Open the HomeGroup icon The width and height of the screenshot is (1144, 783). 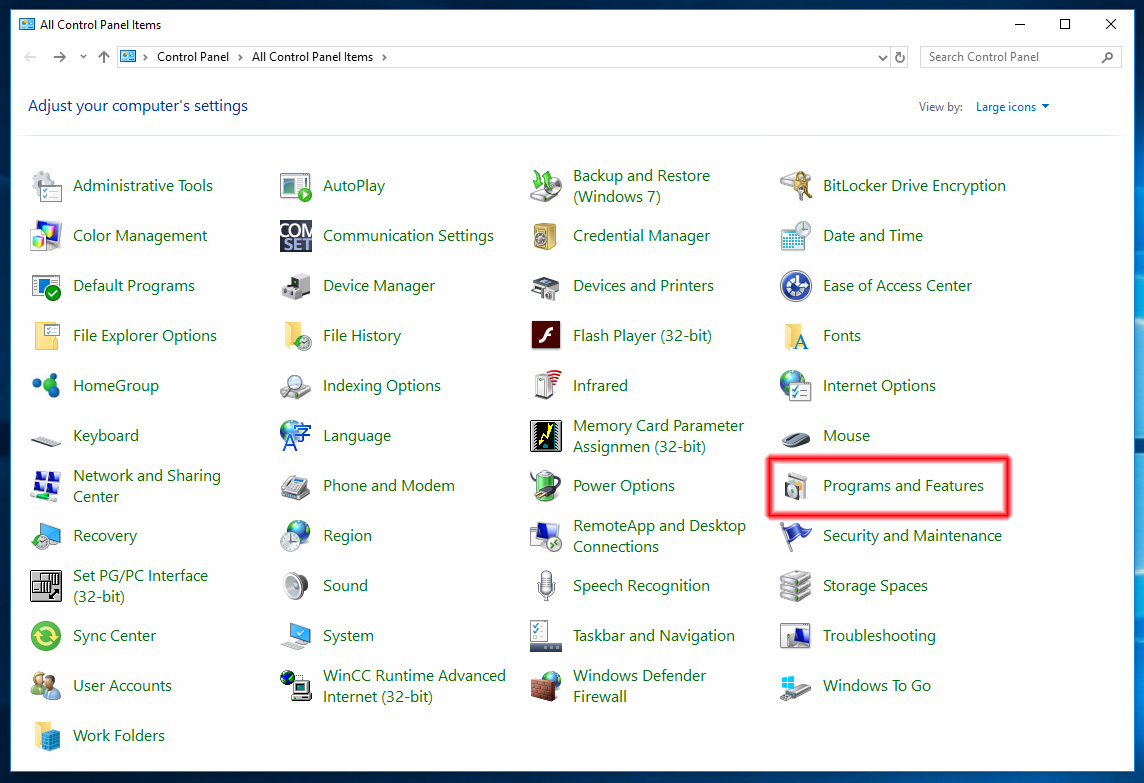point(47,386)
